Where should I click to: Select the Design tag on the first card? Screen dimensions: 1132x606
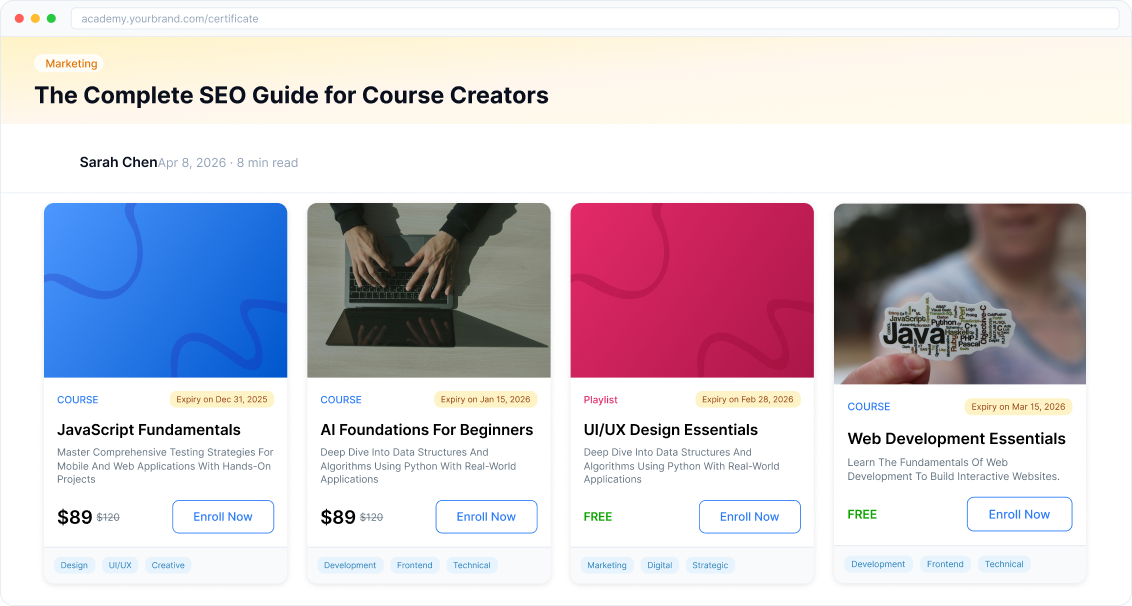click(74, 565)
